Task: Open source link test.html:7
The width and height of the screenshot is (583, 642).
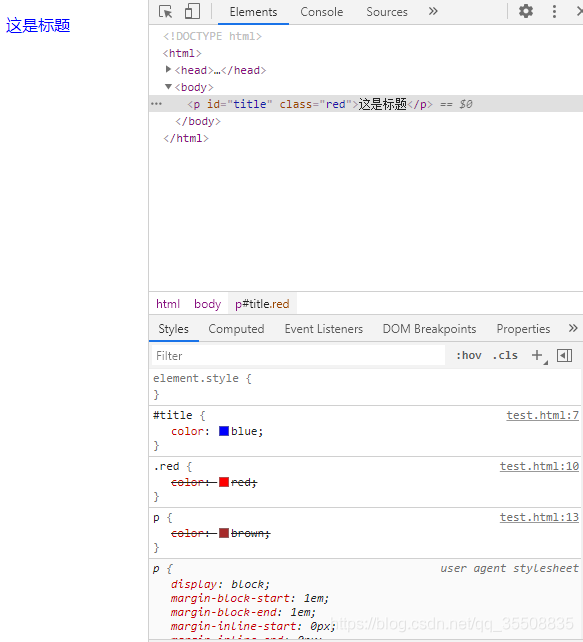Action: coord(542,415)
